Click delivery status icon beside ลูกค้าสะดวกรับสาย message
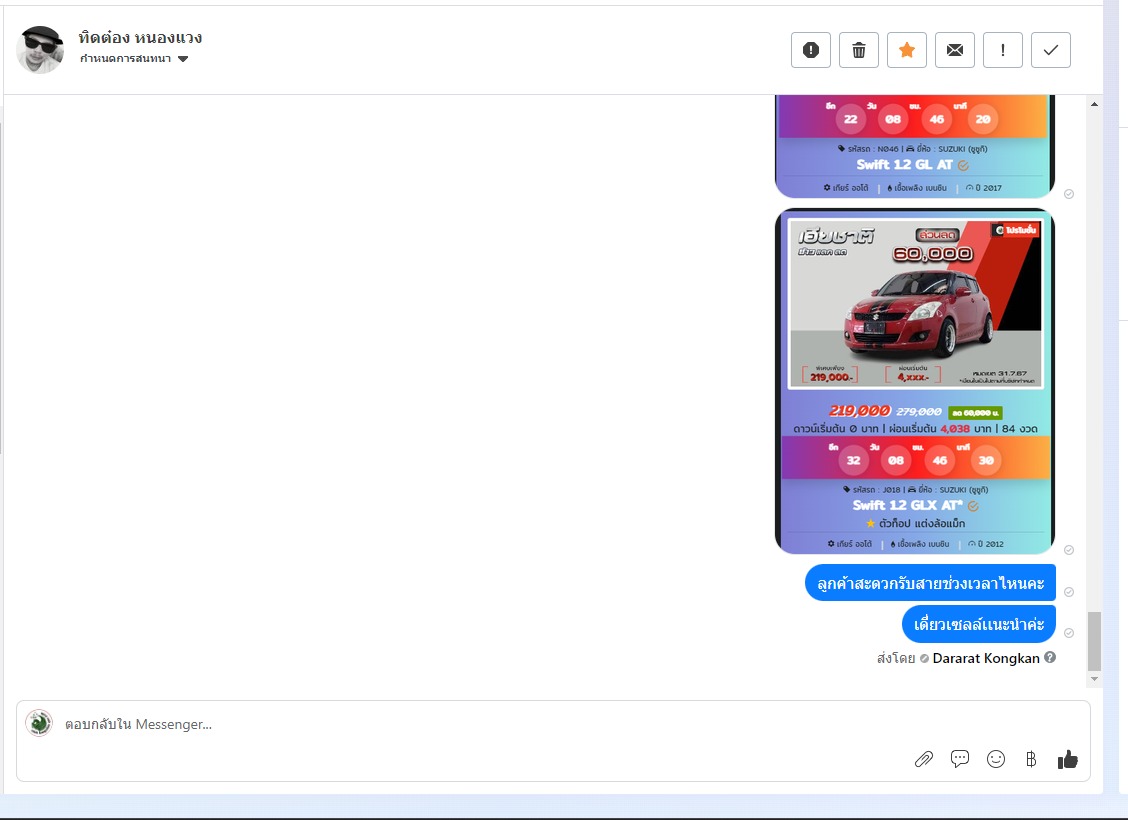Viewport: 1128px width, 820px height. tap(1069, 592)
